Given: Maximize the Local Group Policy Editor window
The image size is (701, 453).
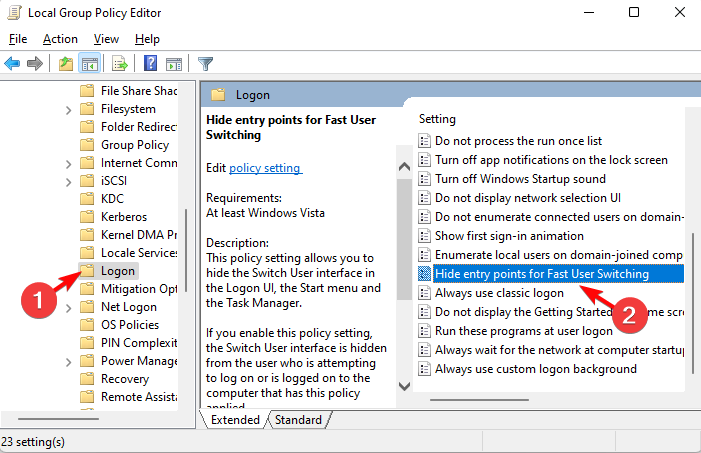Looking at the screenshot, I should (634, 12).
